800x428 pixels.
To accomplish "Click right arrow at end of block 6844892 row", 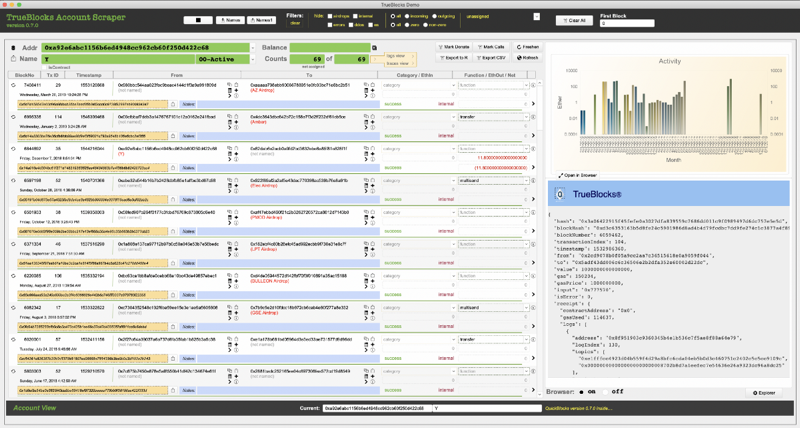I will [533, 167].
